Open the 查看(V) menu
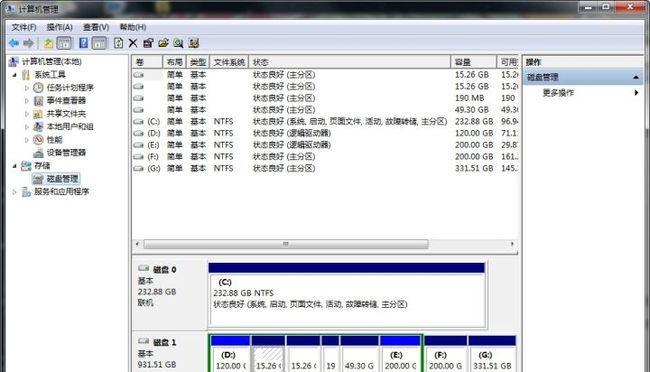 (96, 27)
